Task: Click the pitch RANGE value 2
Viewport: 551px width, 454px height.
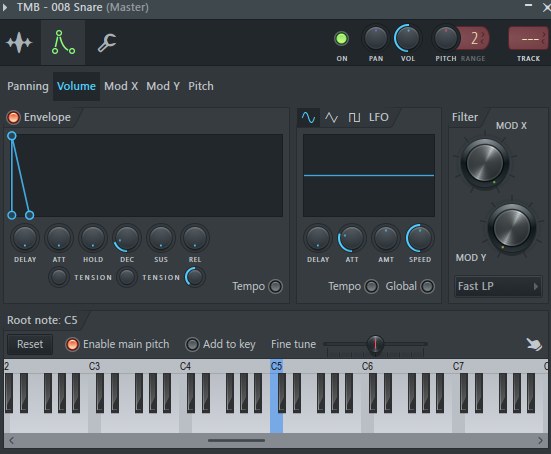Action: (474, 38)
